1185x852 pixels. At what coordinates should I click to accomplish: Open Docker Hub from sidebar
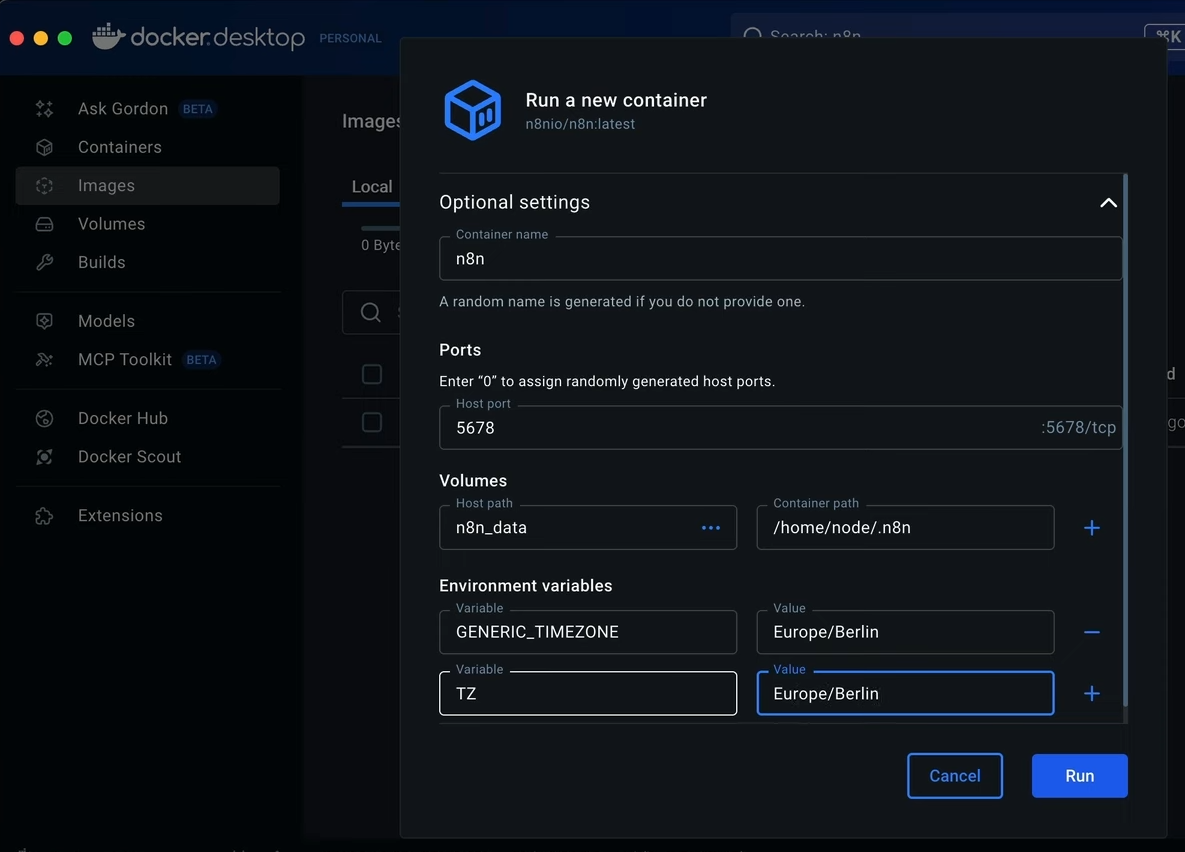click(x=148, y=419)
